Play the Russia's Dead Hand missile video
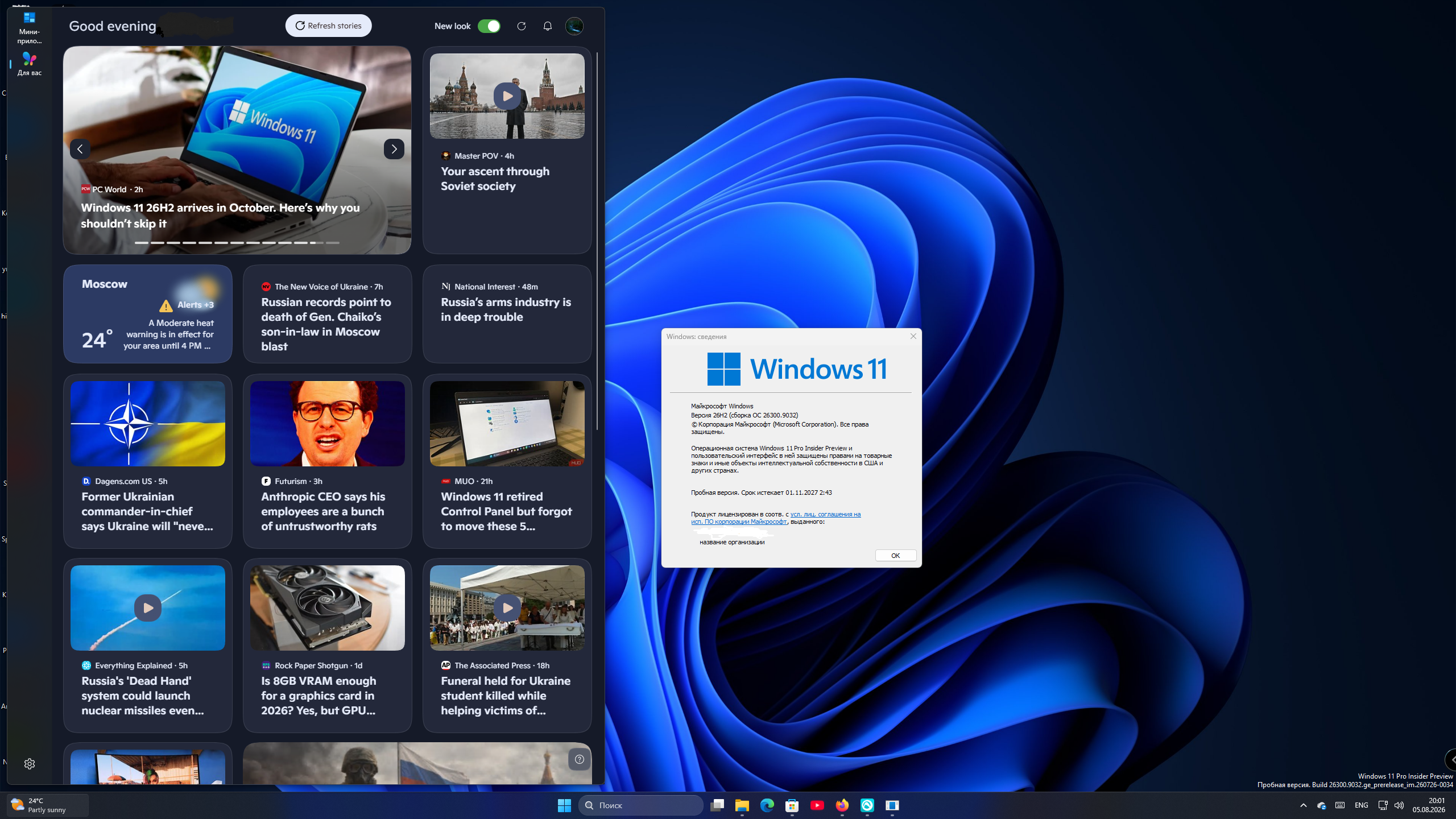 pyautogui.click(x=148, y=608)
